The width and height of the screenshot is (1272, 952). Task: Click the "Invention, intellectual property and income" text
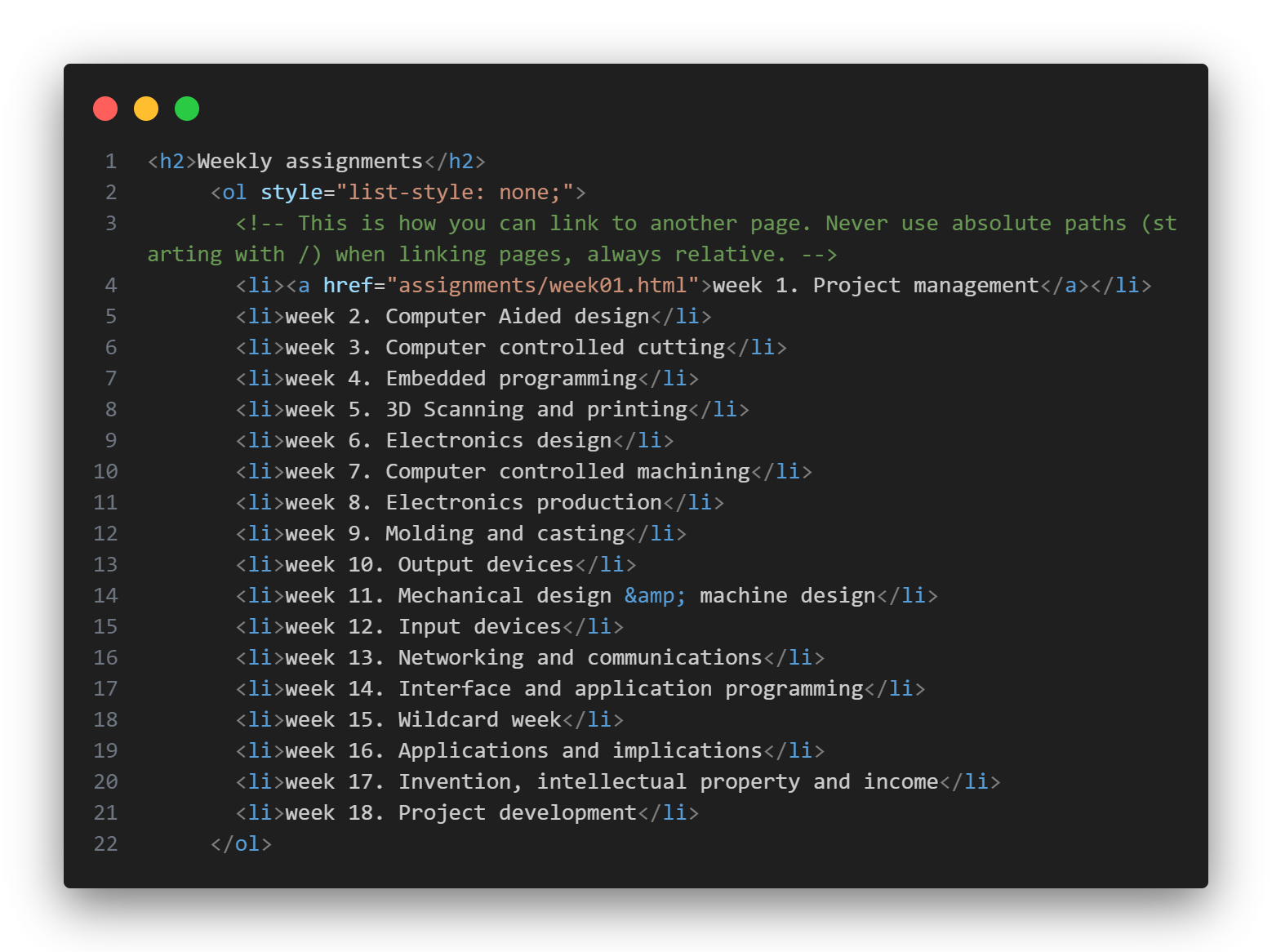coord(668,782)
